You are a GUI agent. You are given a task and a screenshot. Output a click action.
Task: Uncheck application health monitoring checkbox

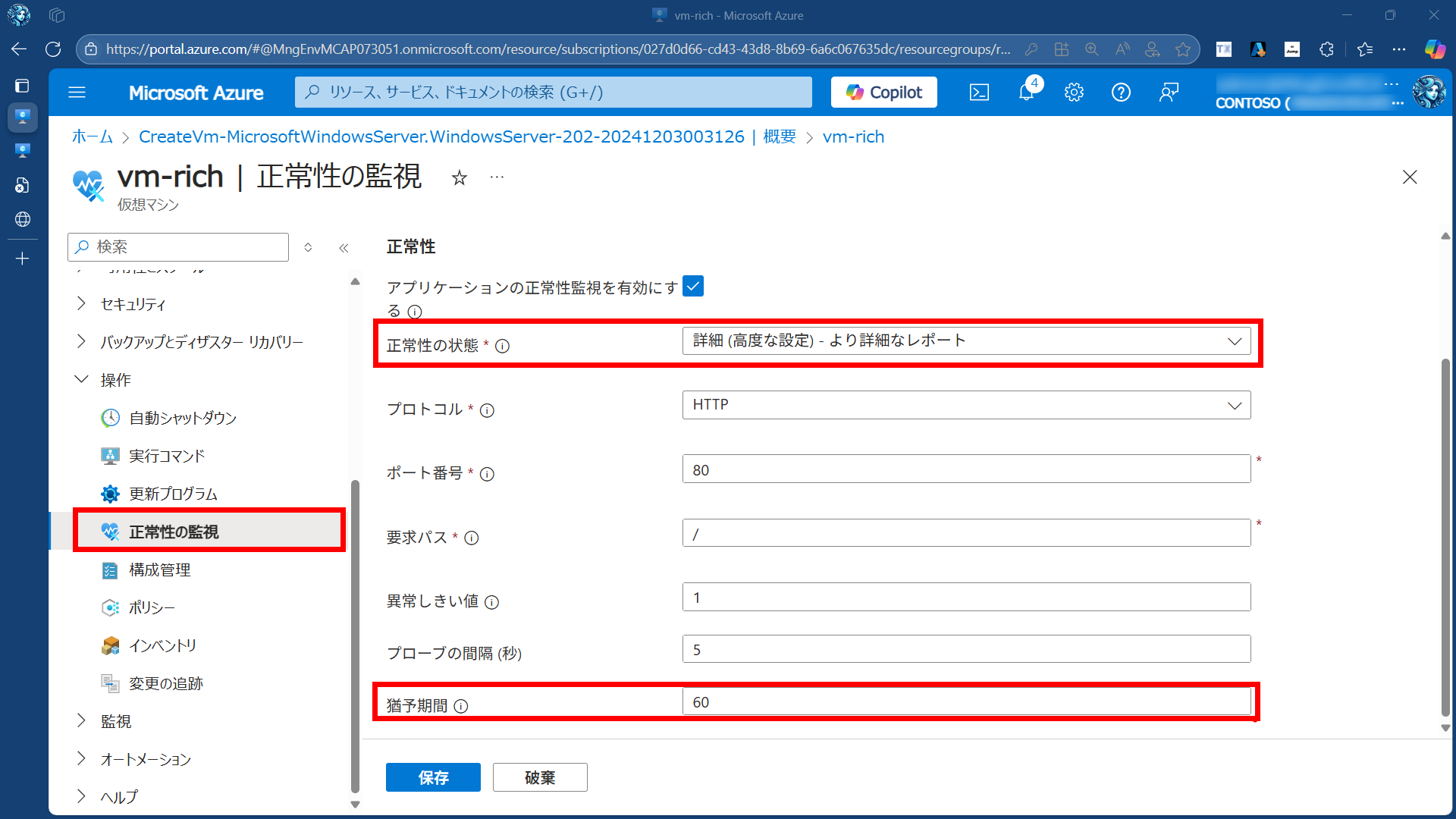point(692,286)
